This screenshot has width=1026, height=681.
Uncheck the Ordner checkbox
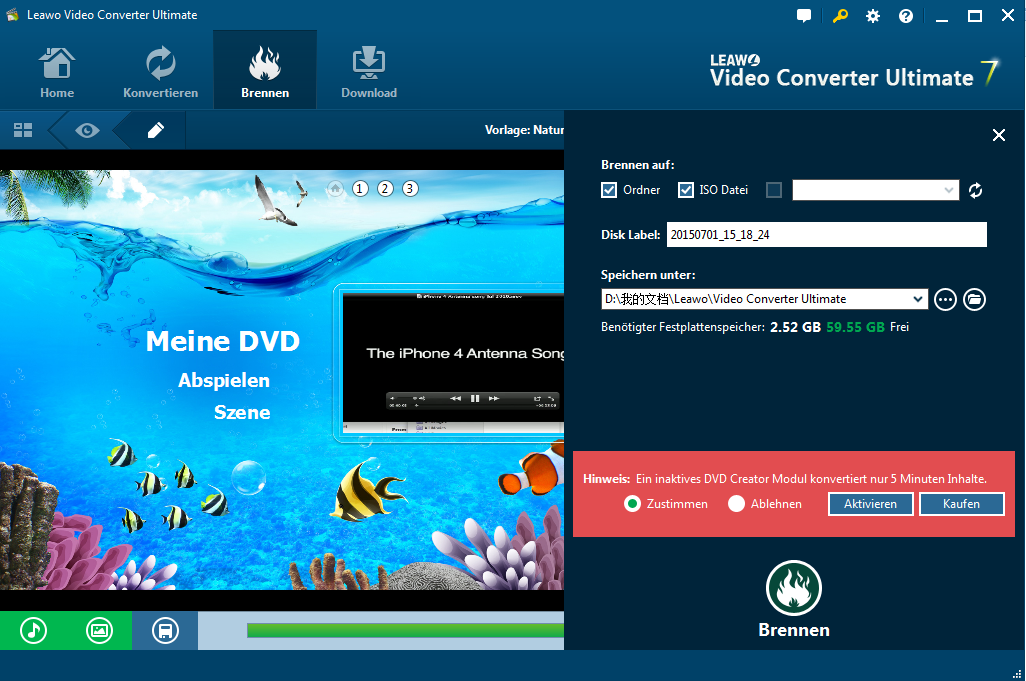[x=609, y=190]
